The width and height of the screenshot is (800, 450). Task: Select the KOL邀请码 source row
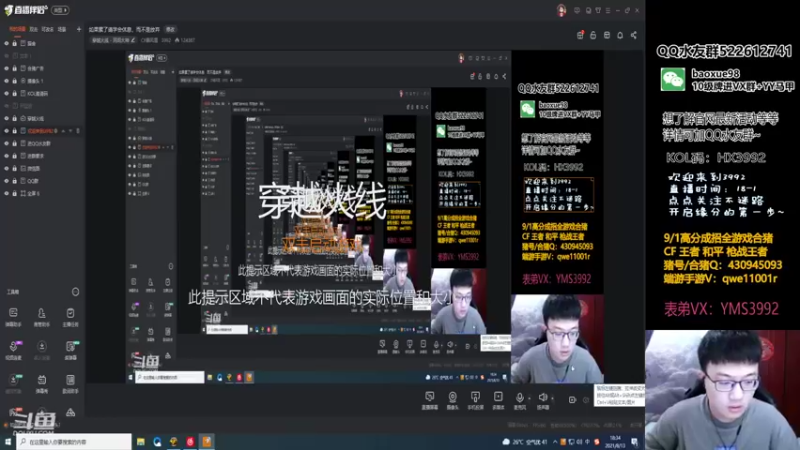42,93
